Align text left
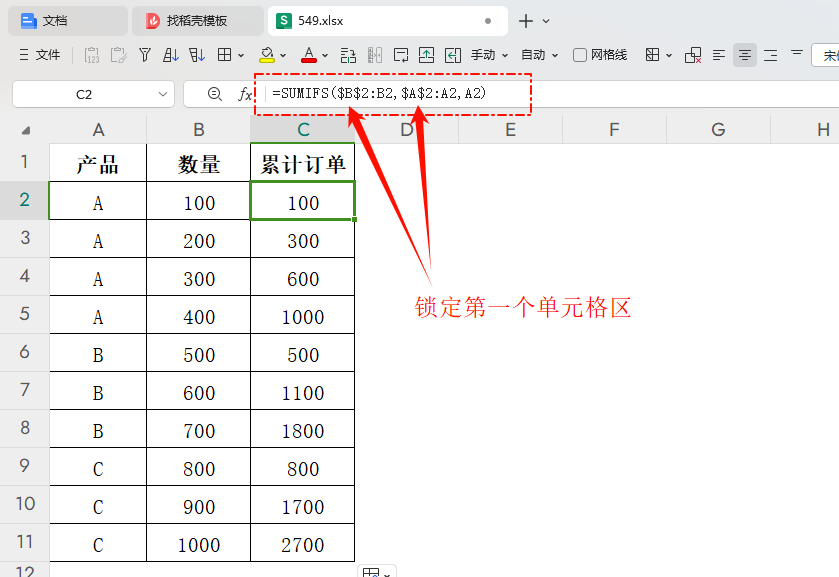 719,55
